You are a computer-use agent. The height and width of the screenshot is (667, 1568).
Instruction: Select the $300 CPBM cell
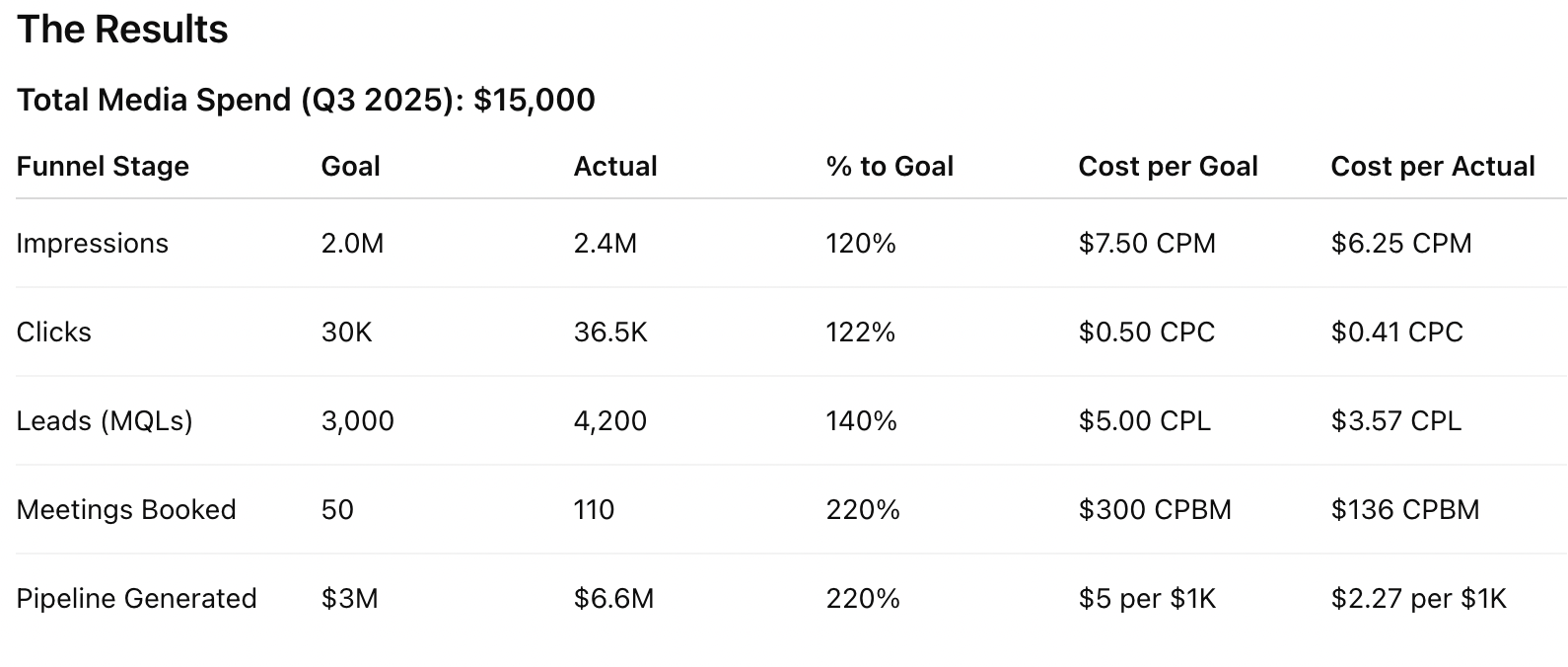click(1154, 509)
